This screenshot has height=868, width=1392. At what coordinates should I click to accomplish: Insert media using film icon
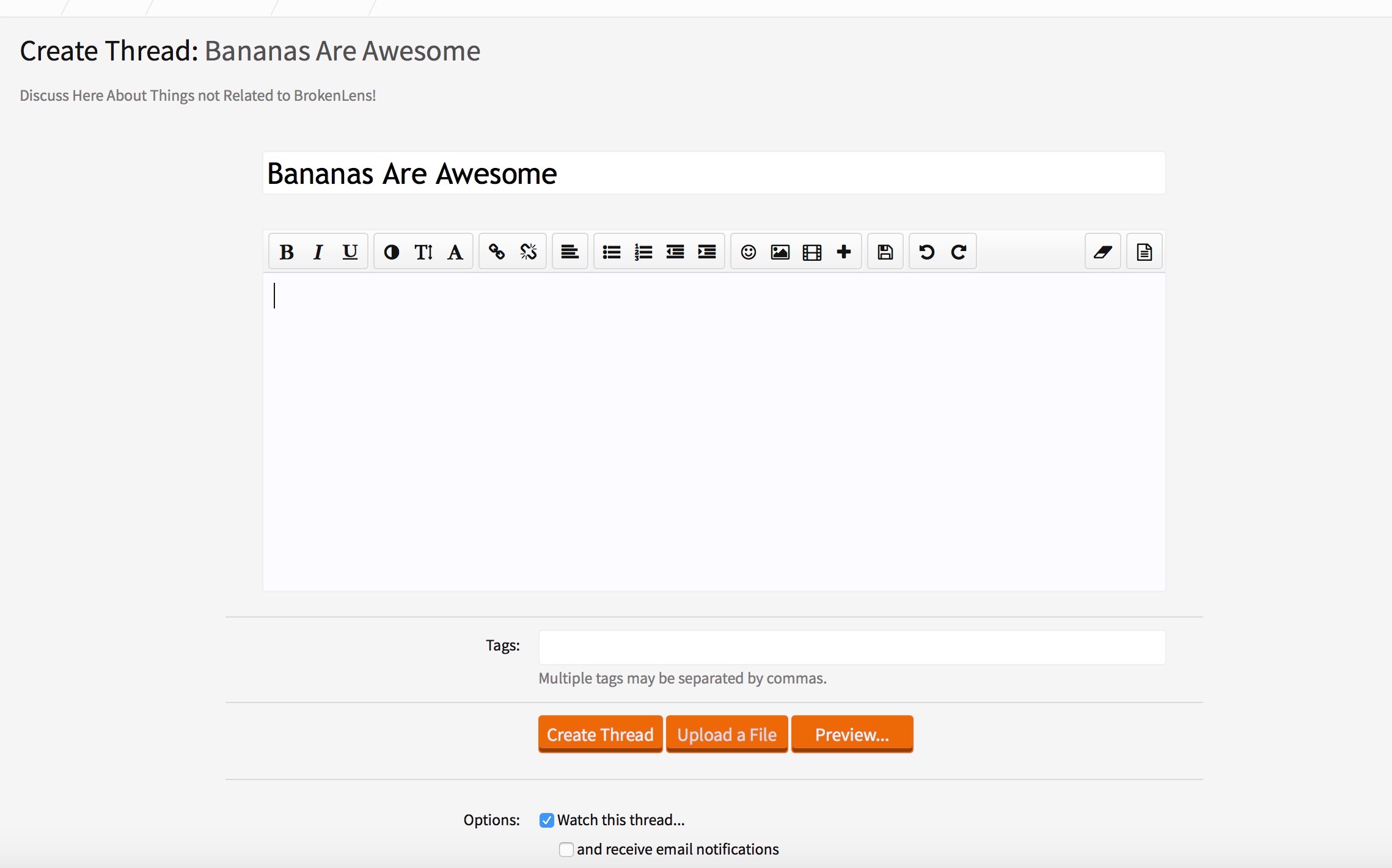(812, 252)
